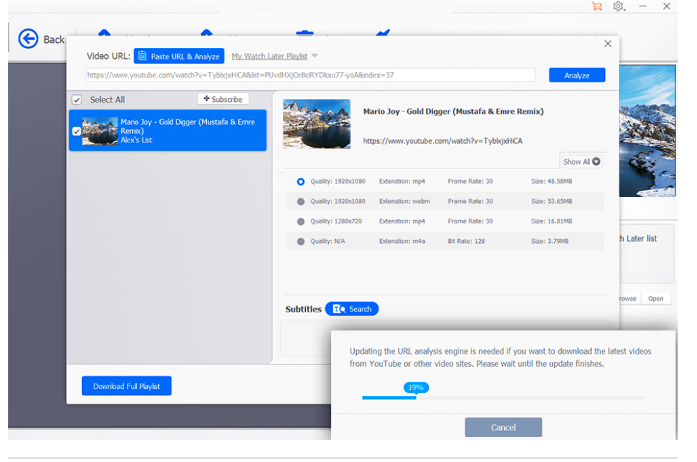This screenshot has width=697, height=462.
Task: Expand Show All formats
Action: (x=581, y=161)
